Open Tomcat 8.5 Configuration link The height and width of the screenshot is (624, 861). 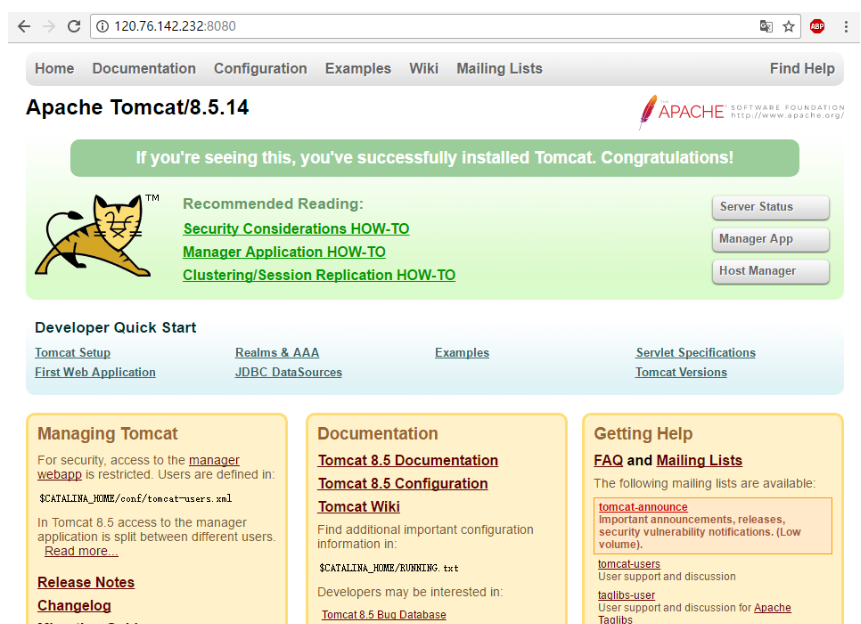pos(402,483)
